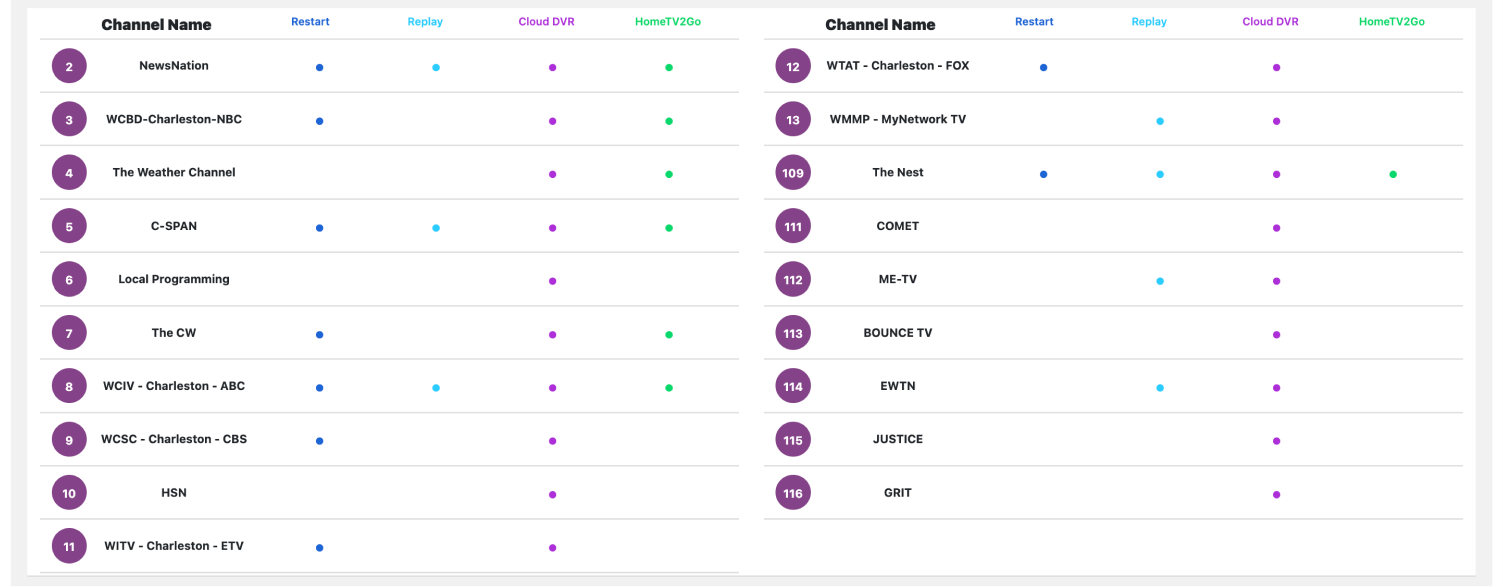Select the COMET channel name
The image size is (1503, 587).
coord(898,226)
